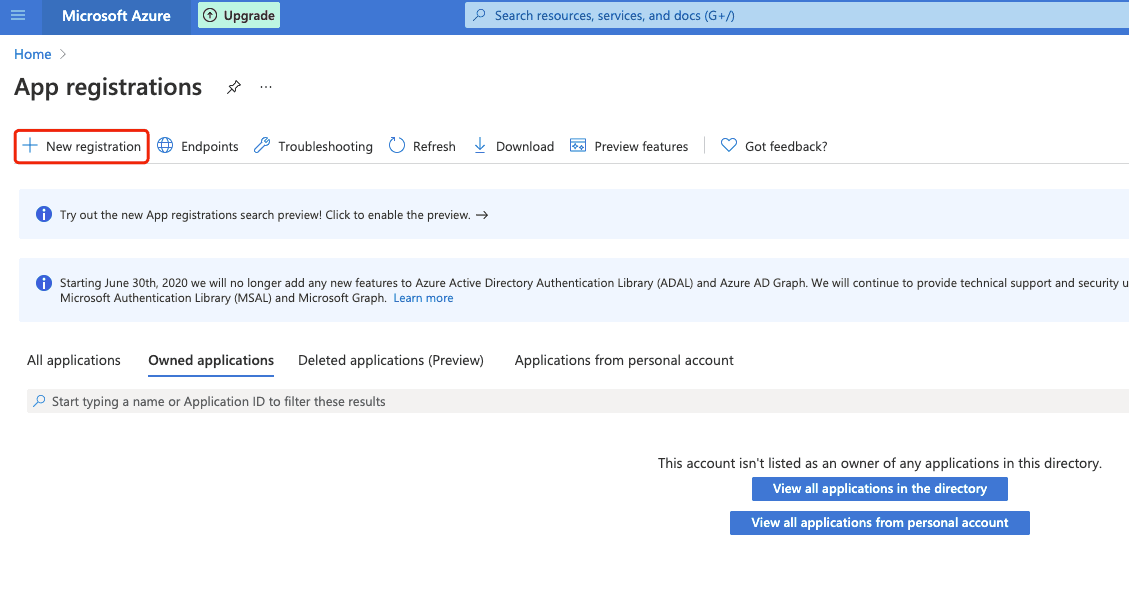
Task: Select the Deleted applications (Preview) tab
Action: tap(391, 361)
